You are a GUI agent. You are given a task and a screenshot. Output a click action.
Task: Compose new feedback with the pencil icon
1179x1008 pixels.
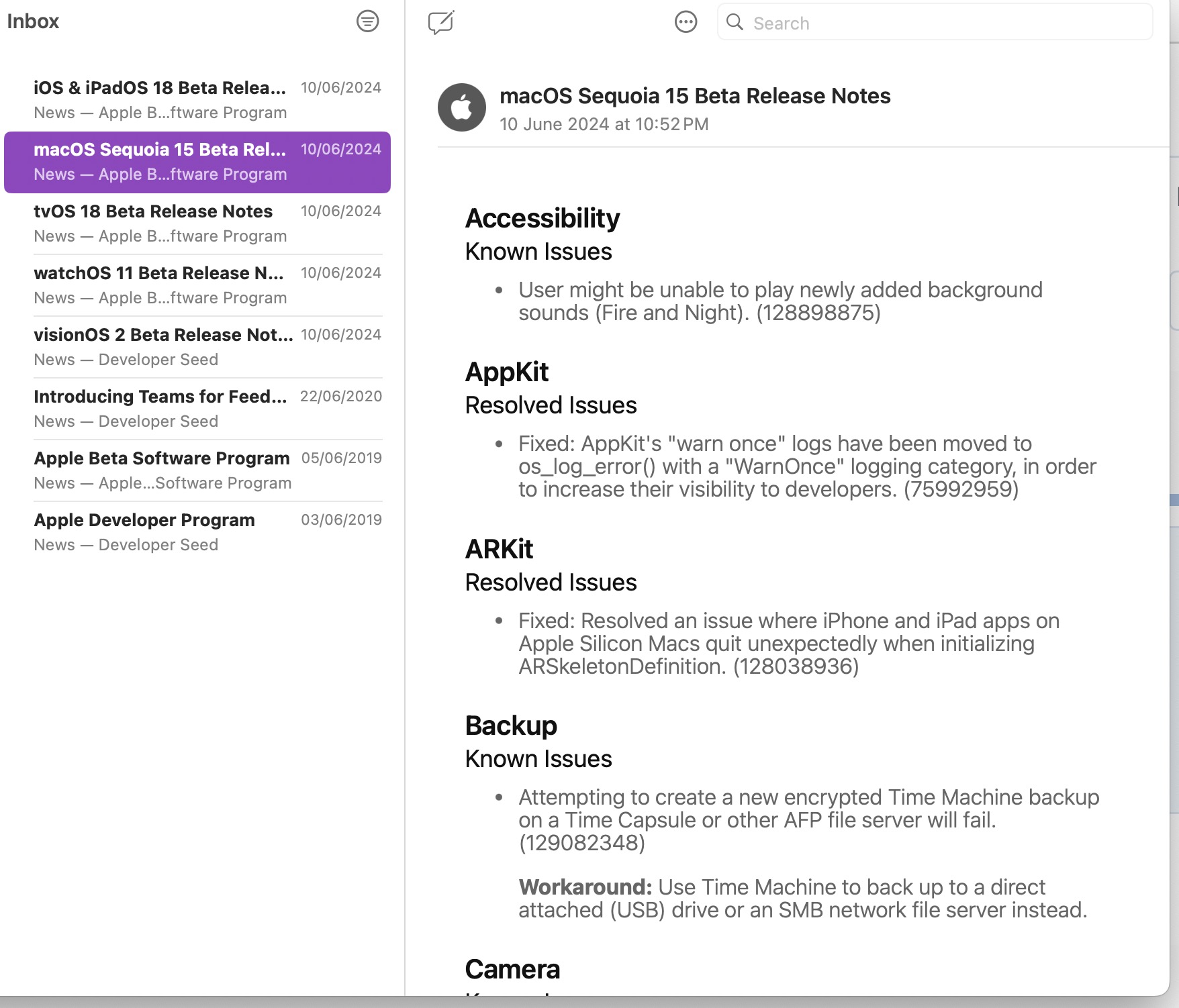pos(441,22)
